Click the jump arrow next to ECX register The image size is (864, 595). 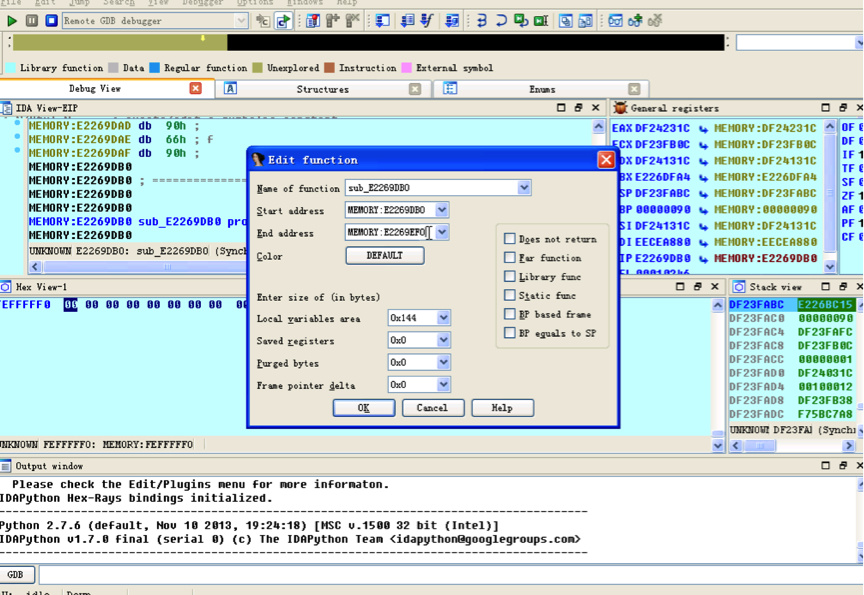click(703, 144)
